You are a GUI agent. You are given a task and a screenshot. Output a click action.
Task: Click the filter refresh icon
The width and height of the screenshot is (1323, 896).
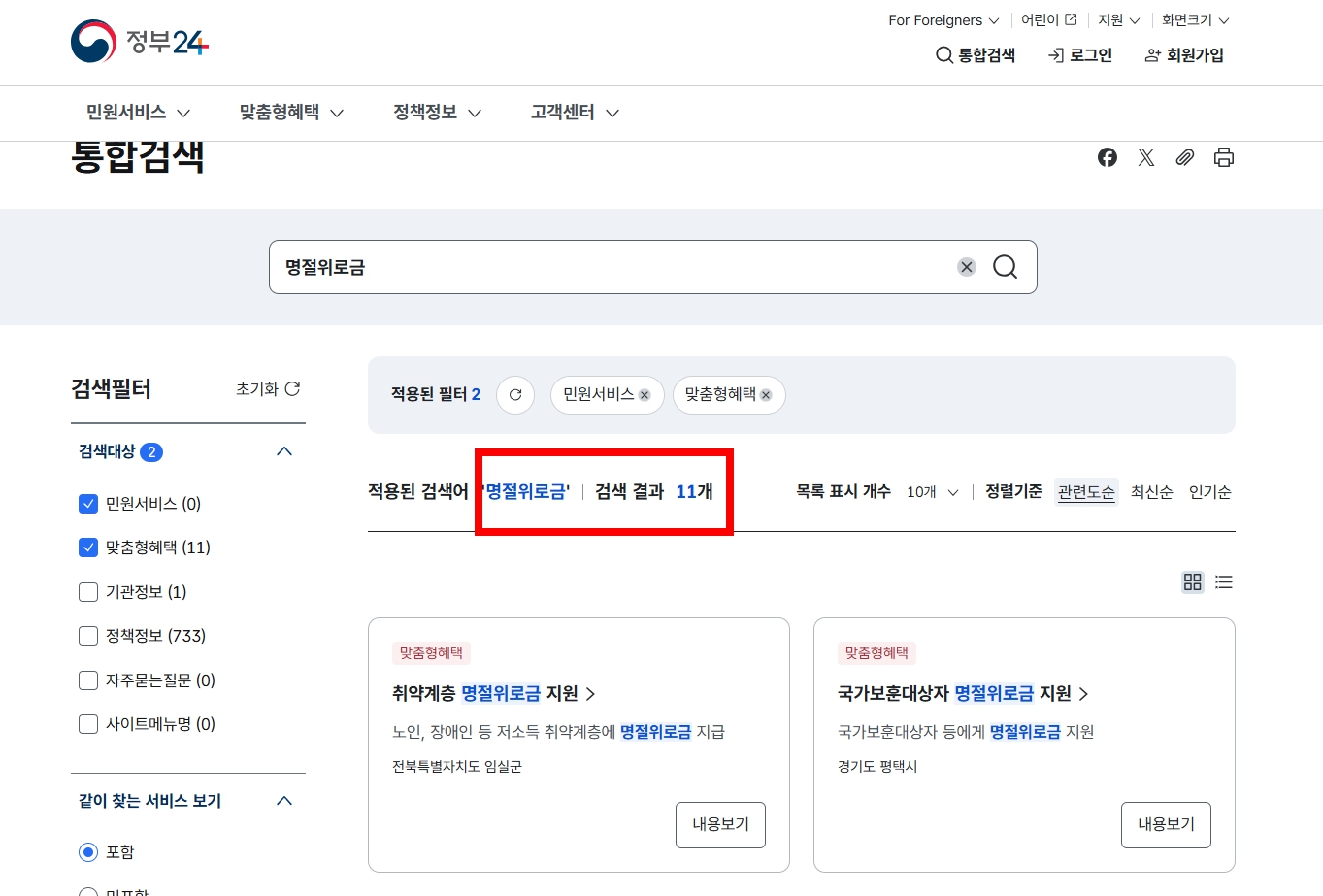coord(515,394)
